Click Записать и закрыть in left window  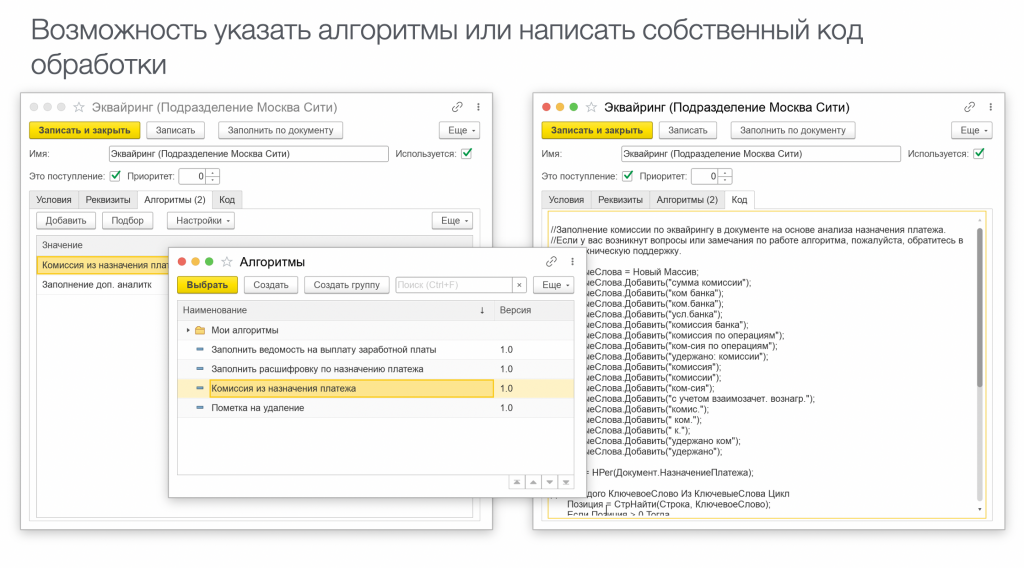[x=84, y=131]
